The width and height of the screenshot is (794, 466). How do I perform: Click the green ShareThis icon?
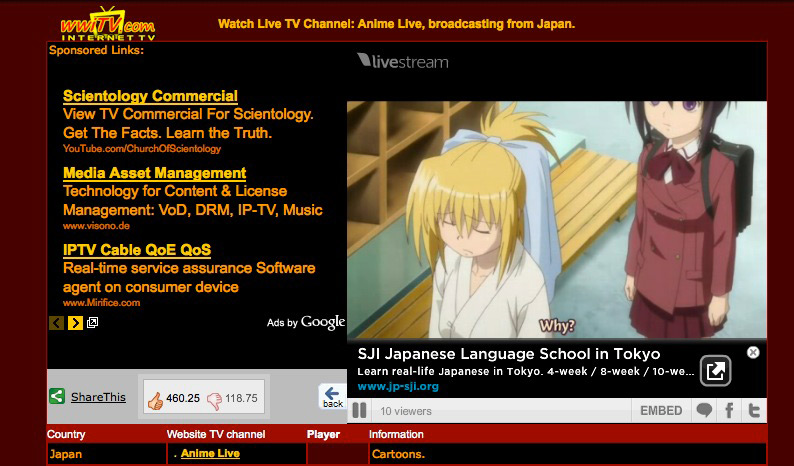tap(58, 397)
